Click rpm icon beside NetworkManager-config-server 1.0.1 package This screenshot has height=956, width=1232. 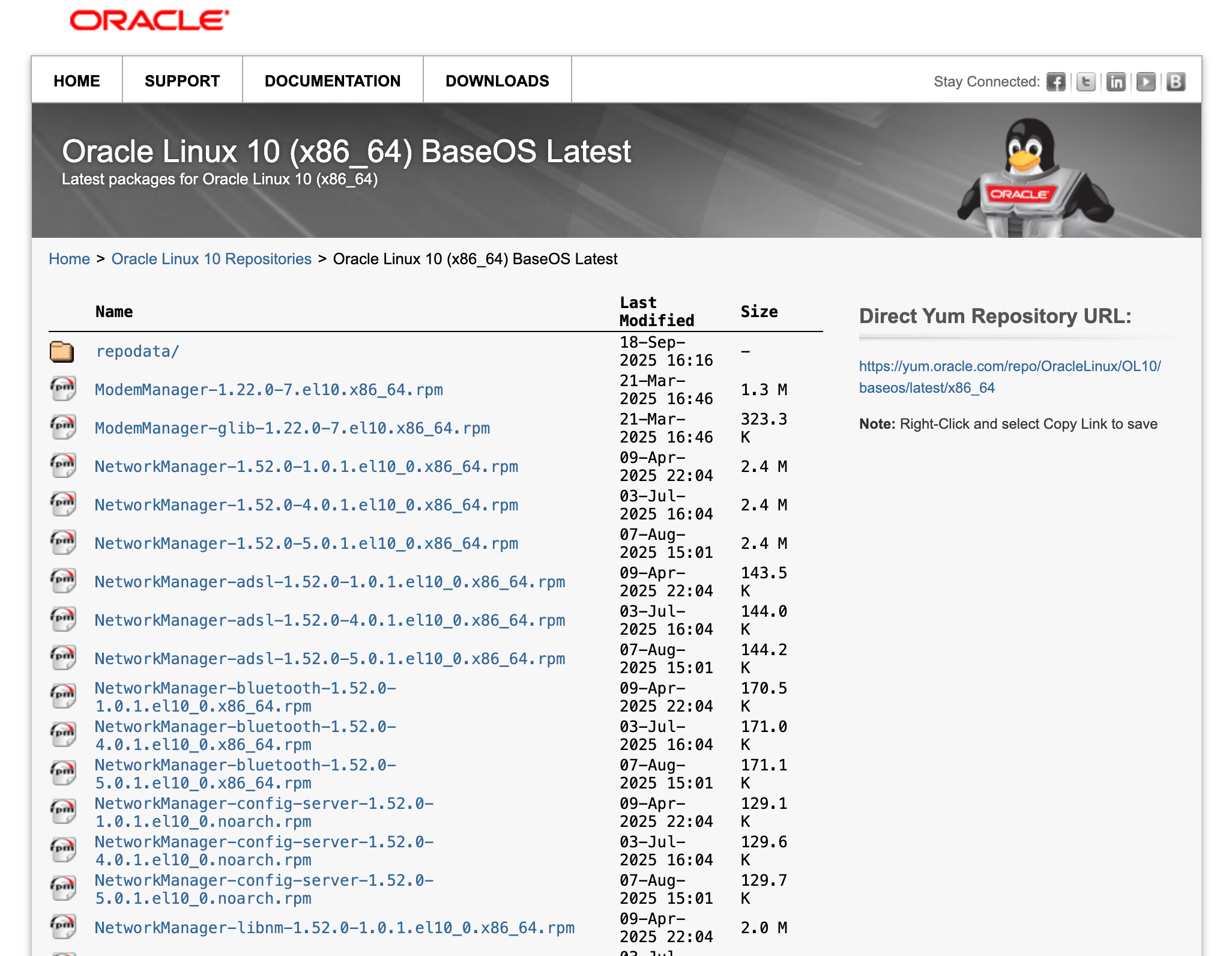(x=63, y=812)
